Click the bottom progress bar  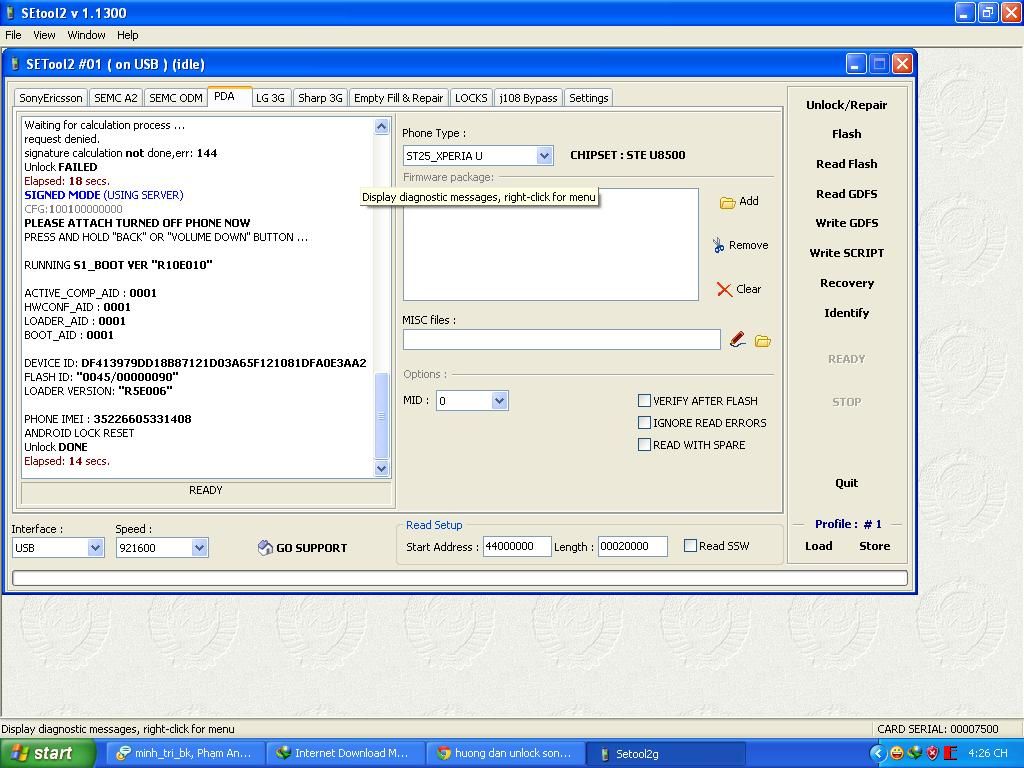[460, 578]
